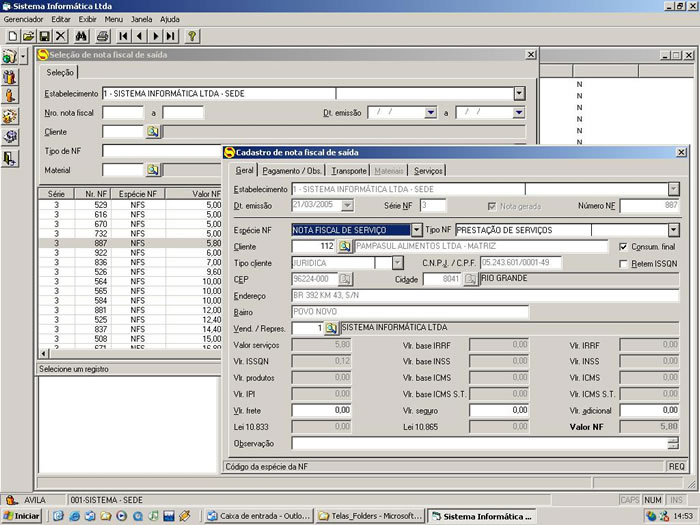Viewport: 700px width, 525px height.
Task: Expand Estabelecimento dropdown in Cadastro window
Action: [x=674, y=189]
